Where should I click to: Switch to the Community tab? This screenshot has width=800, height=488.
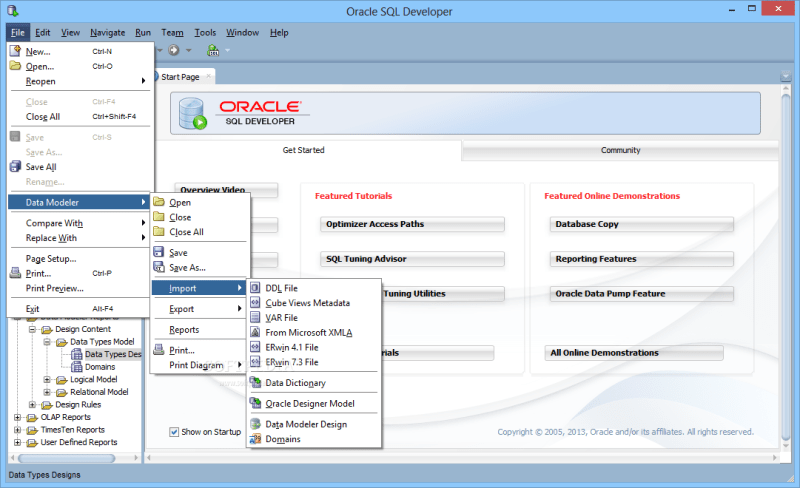[620, 150]
